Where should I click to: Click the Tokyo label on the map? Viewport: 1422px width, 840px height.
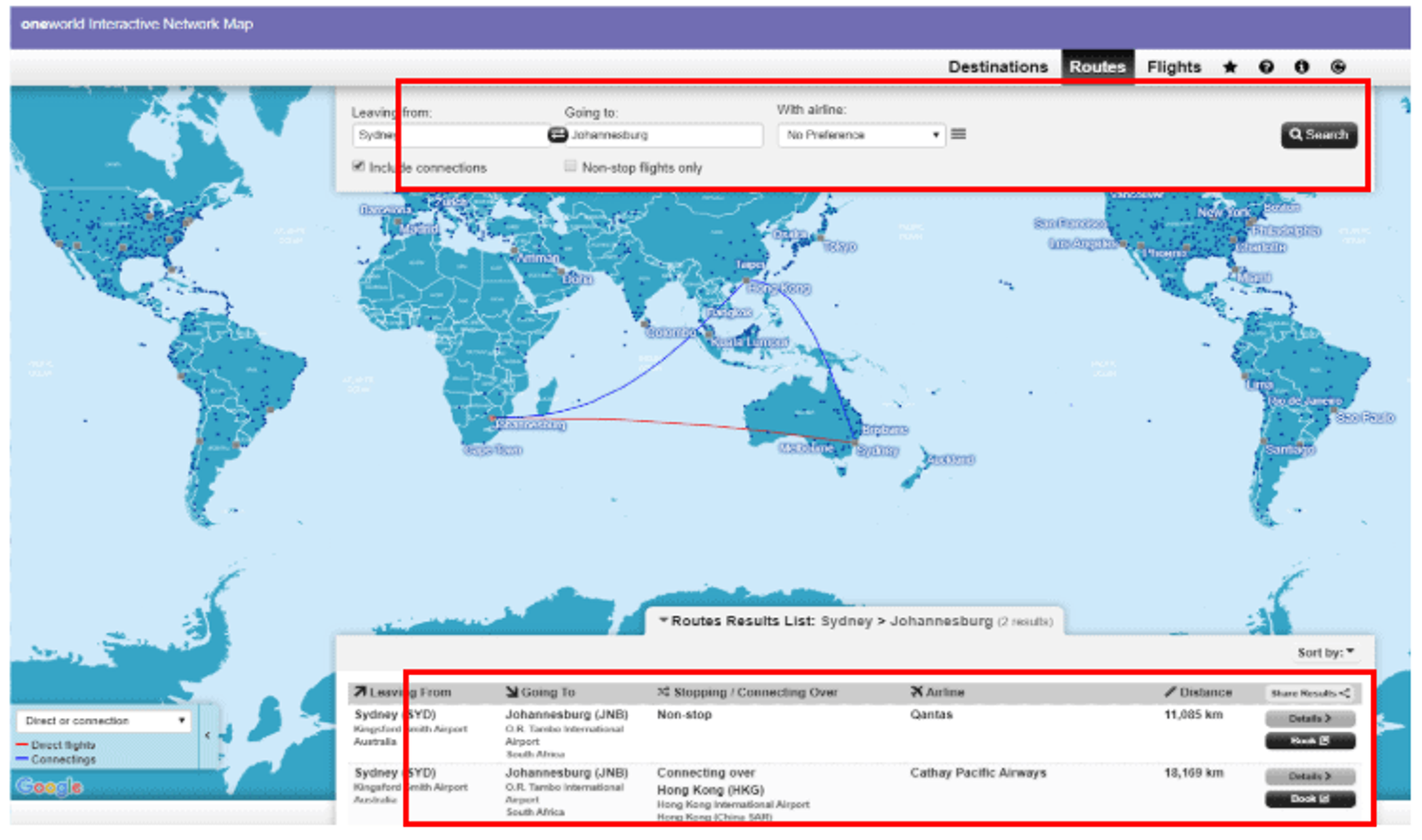coord(839,247)
